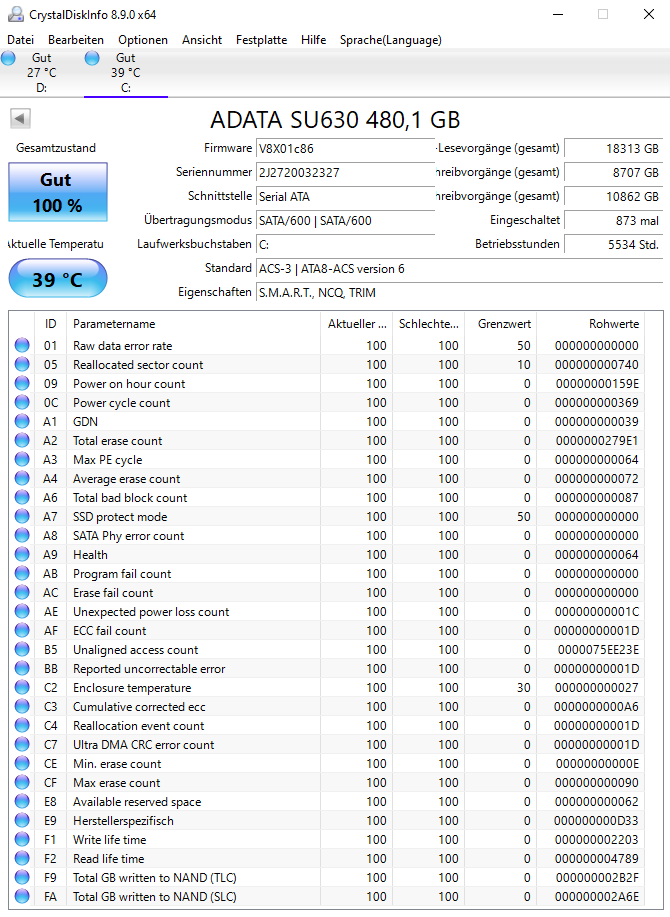Click the Übertragungsmodus field SATA/600

coord(346,220)
